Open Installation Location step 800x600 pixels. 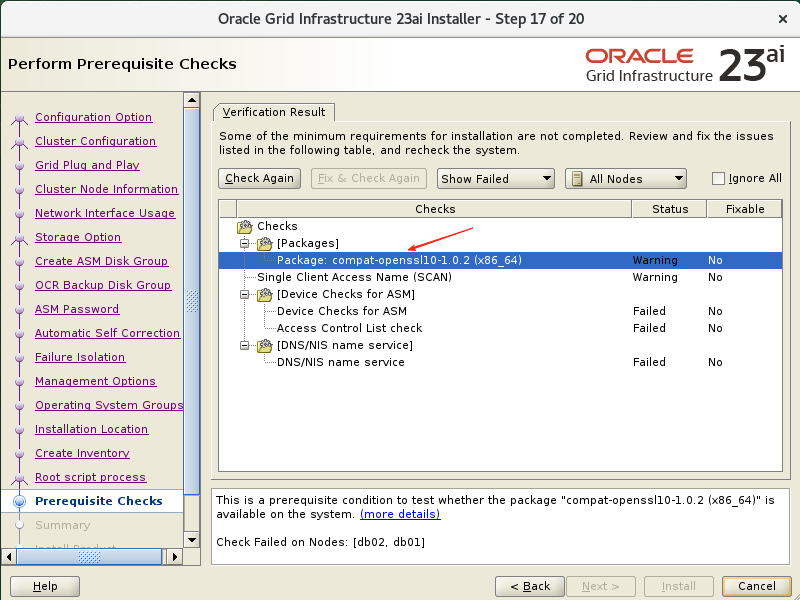coord(91,429)
